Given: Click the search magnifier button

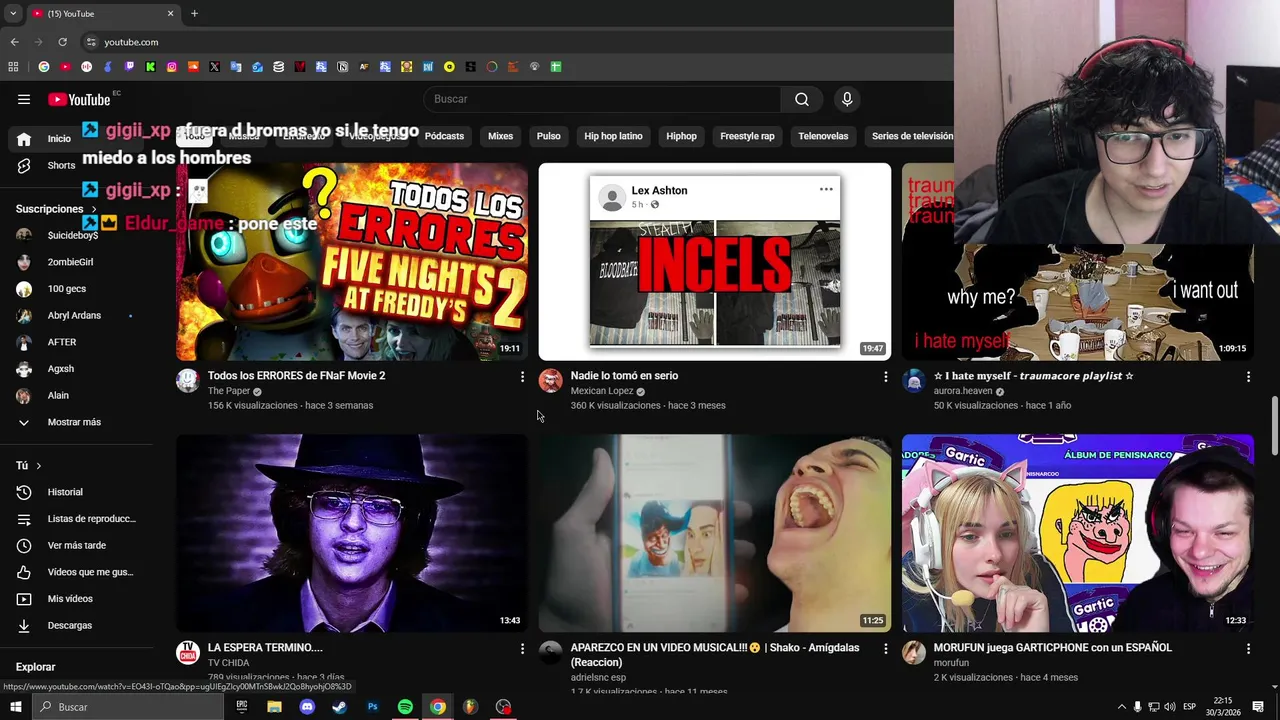Looking at the screenshot, I should [801, 99].
